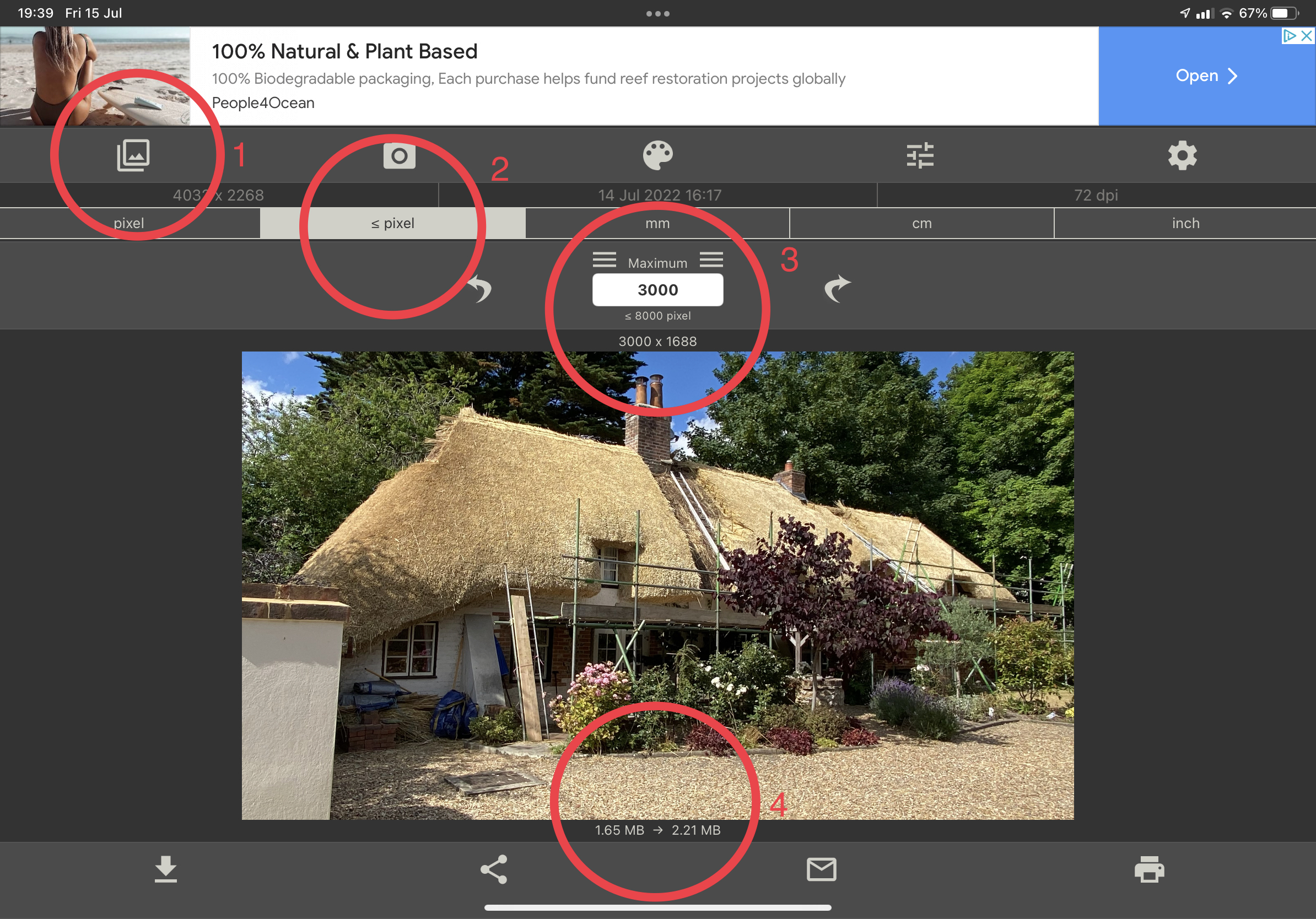The image size is (1316, 919).
Task: Tap the download save icon
Action: click(x=166, y=869)
